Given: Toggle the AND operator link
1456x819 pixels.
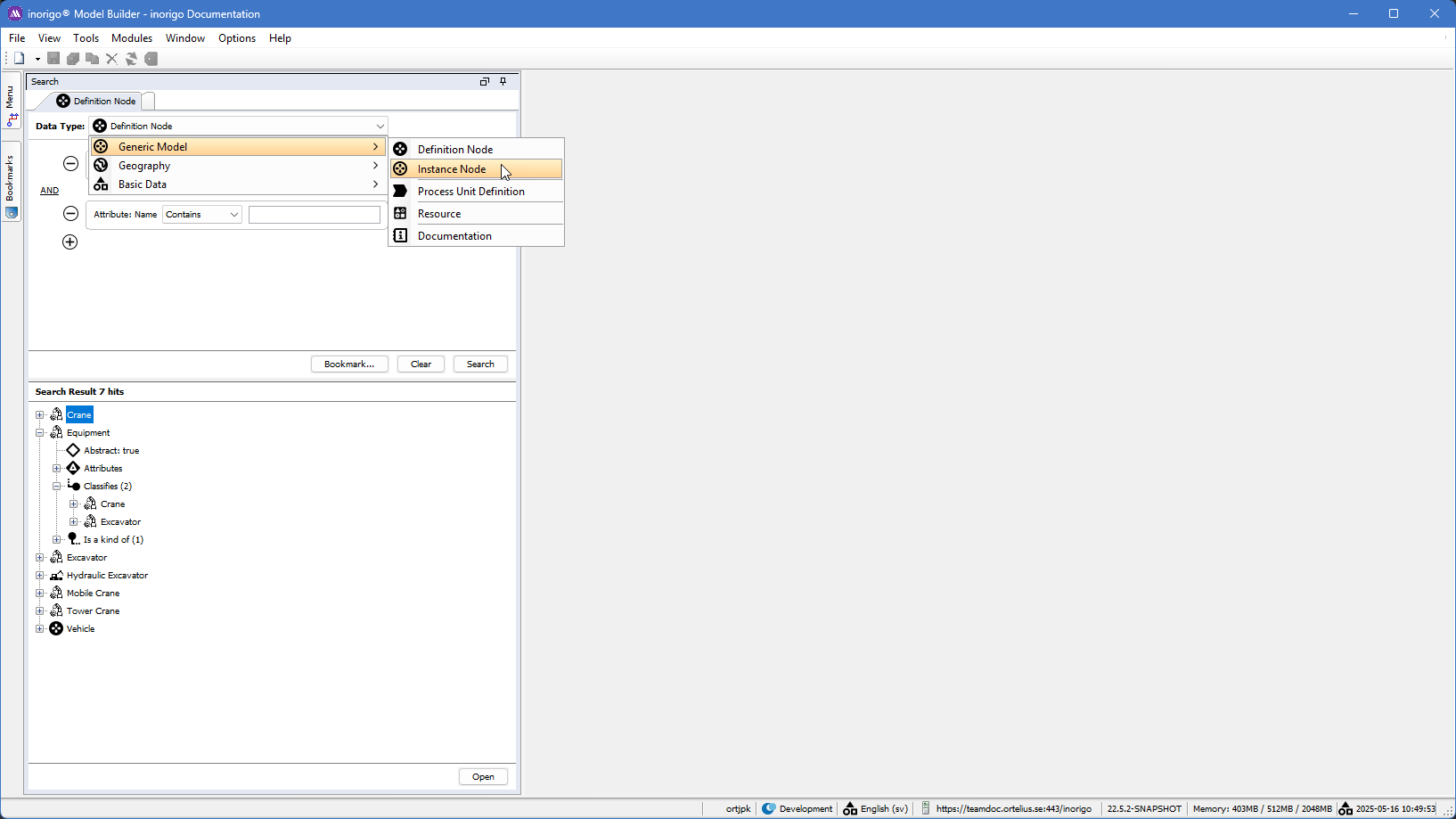Looking at the screenshot, I should (x=49, y=191).
